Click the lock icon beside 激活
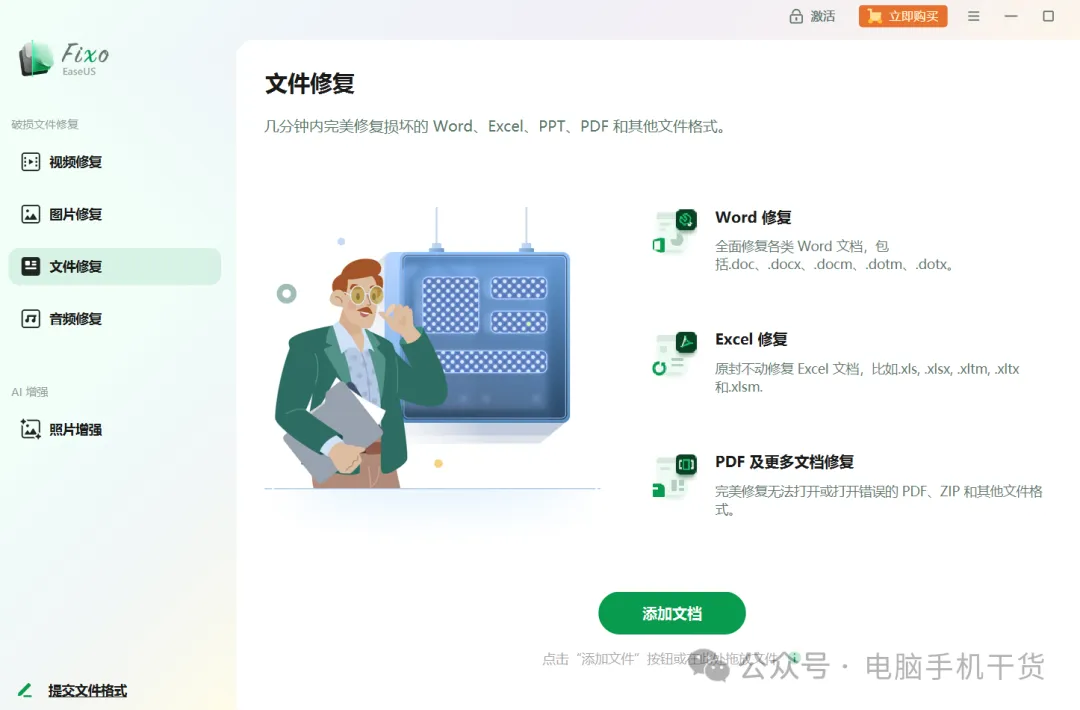Screen dimensions: 1080x710 click(796, 16)
